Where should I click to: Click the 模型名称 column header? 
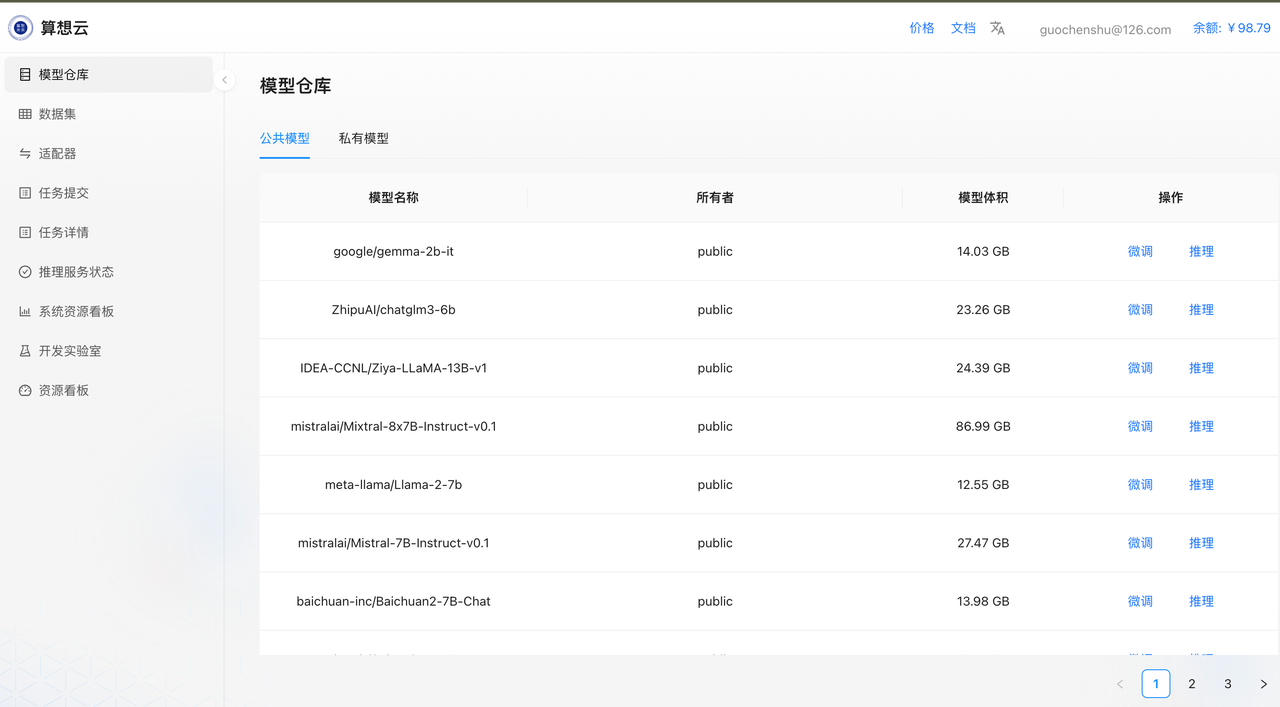394,198
